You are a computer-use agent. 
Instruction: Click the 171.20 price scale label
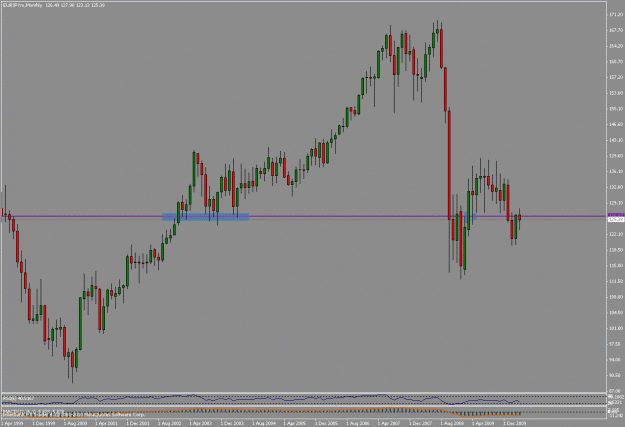pos(616,14)
